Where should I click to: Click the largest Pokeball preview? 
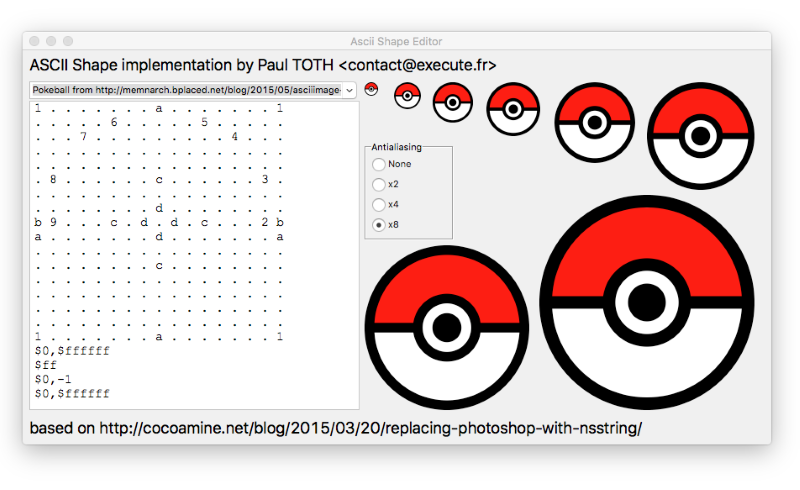(x=647, y=302)
